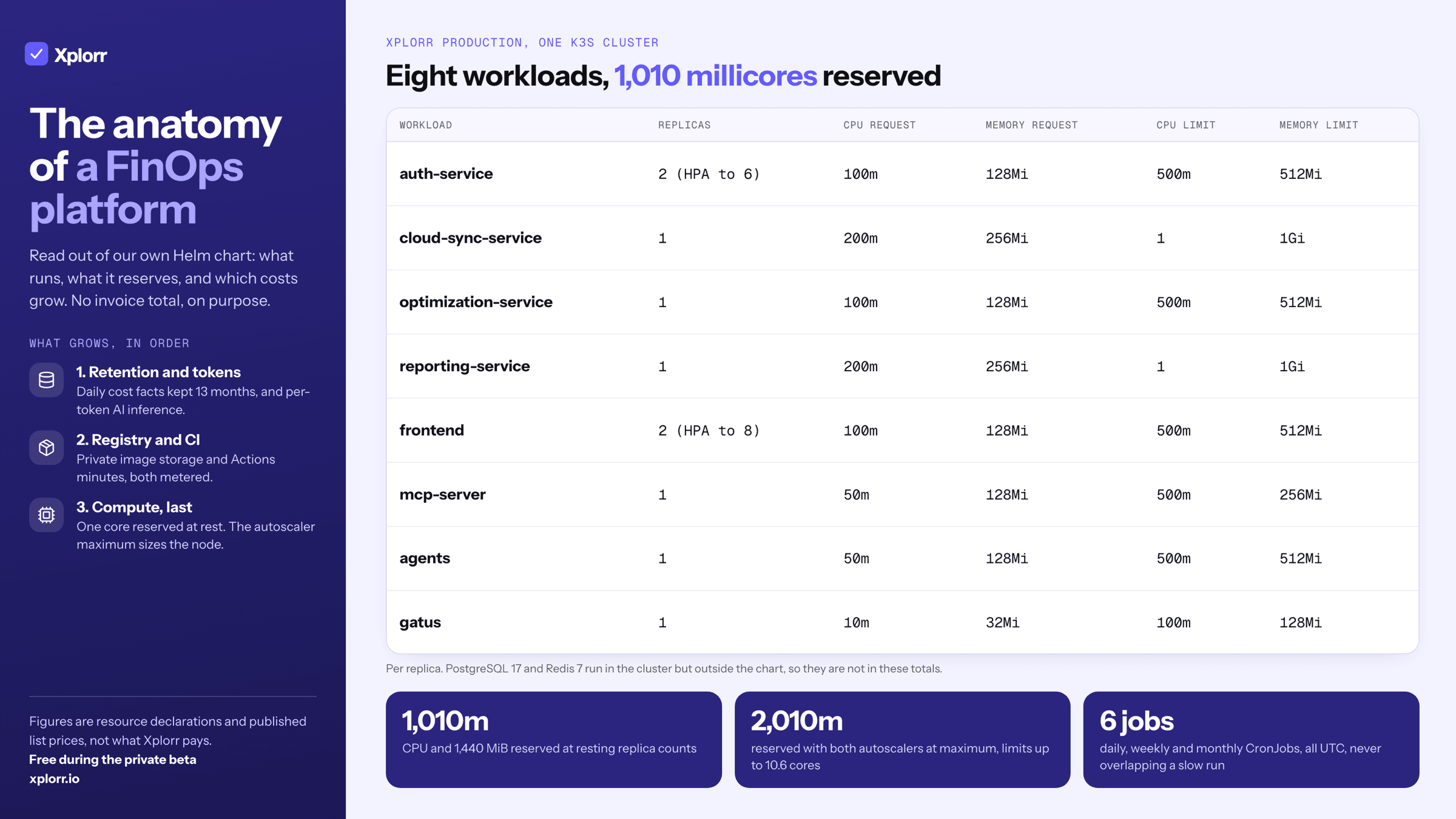Select the frontend workload name
1456x819 pixels.
[431, 430]
